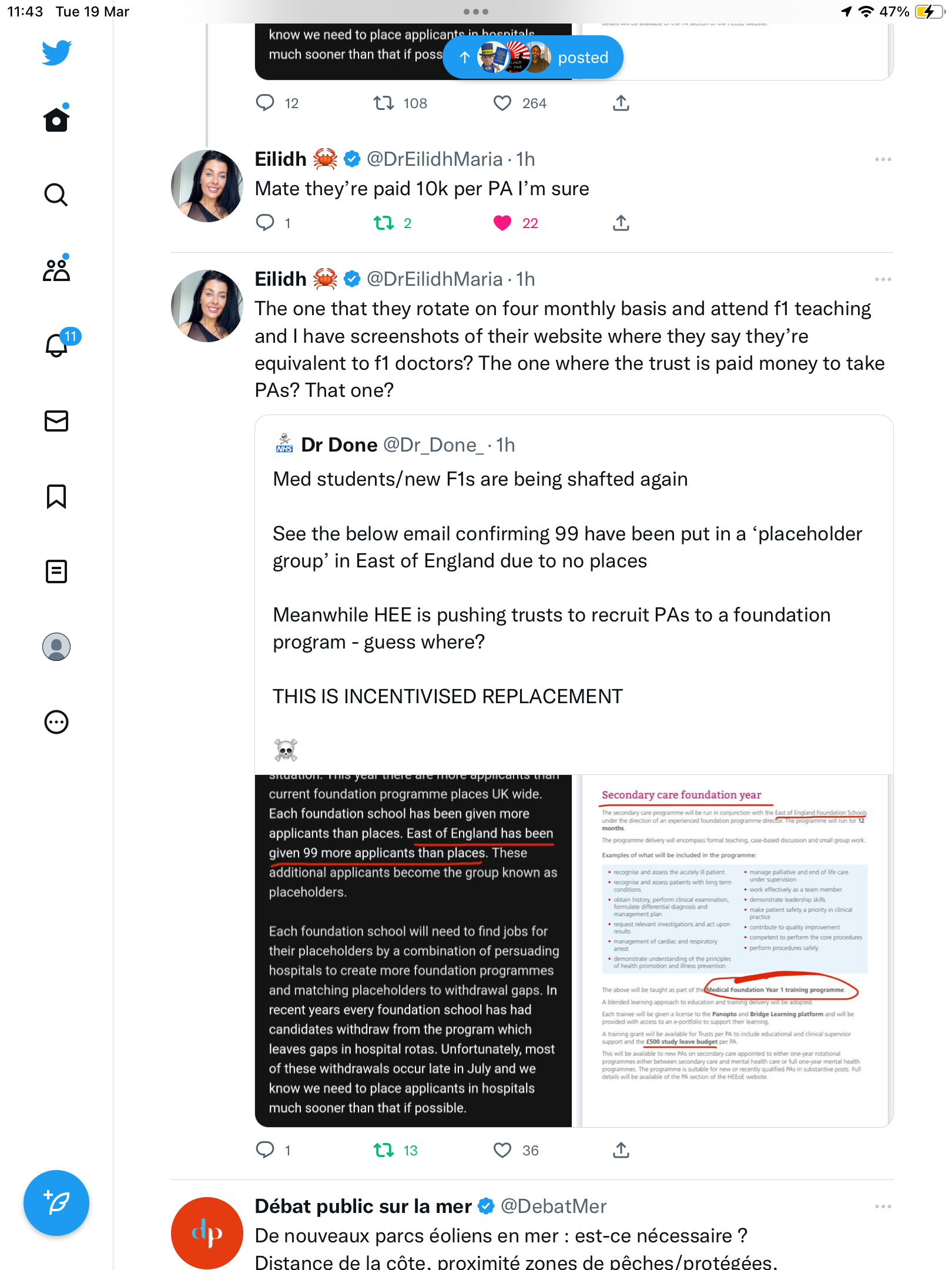Like the quoted Dr Done tweet with 36 likes
The width and height of the screenshot is (952, 1270).
502,1150
